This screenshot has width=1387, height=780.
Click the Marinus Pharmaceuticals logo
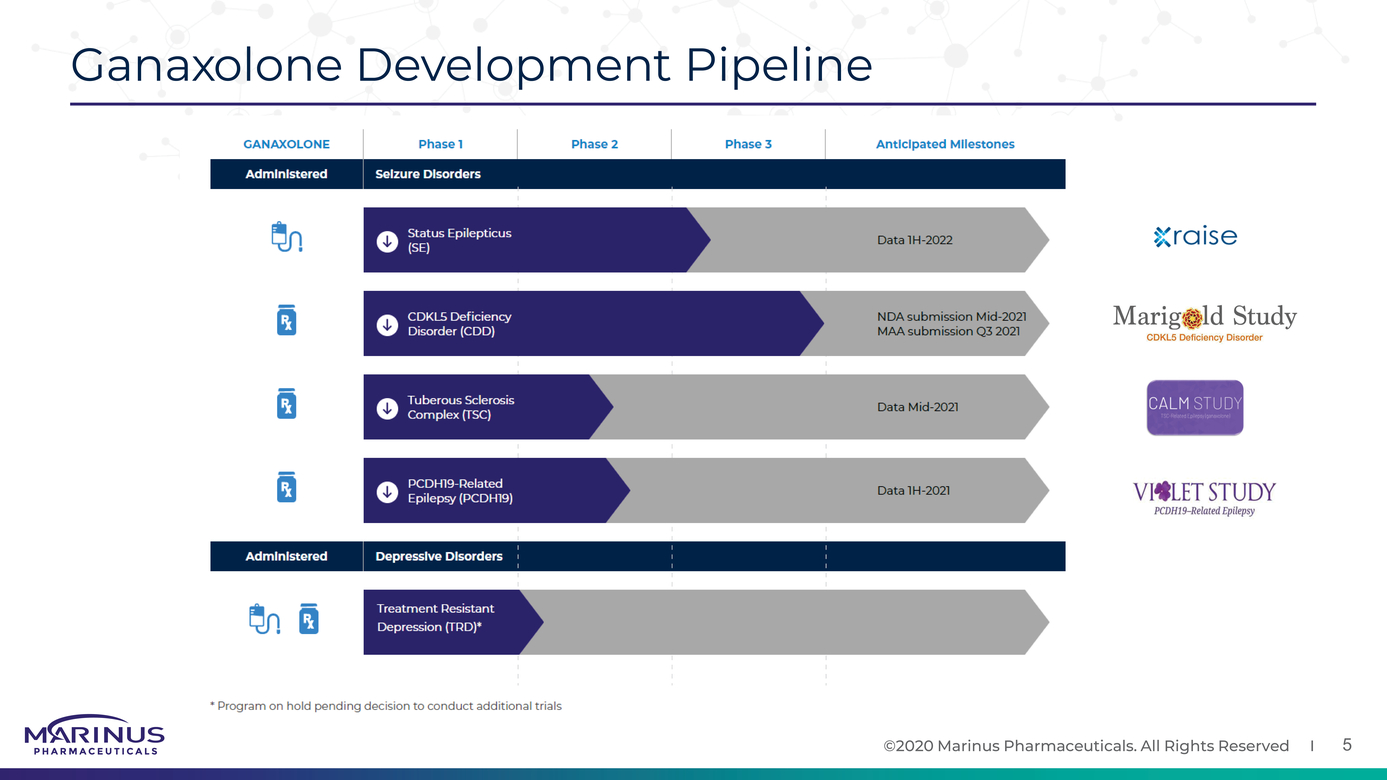pyautogui.click(x=94, y=735)
